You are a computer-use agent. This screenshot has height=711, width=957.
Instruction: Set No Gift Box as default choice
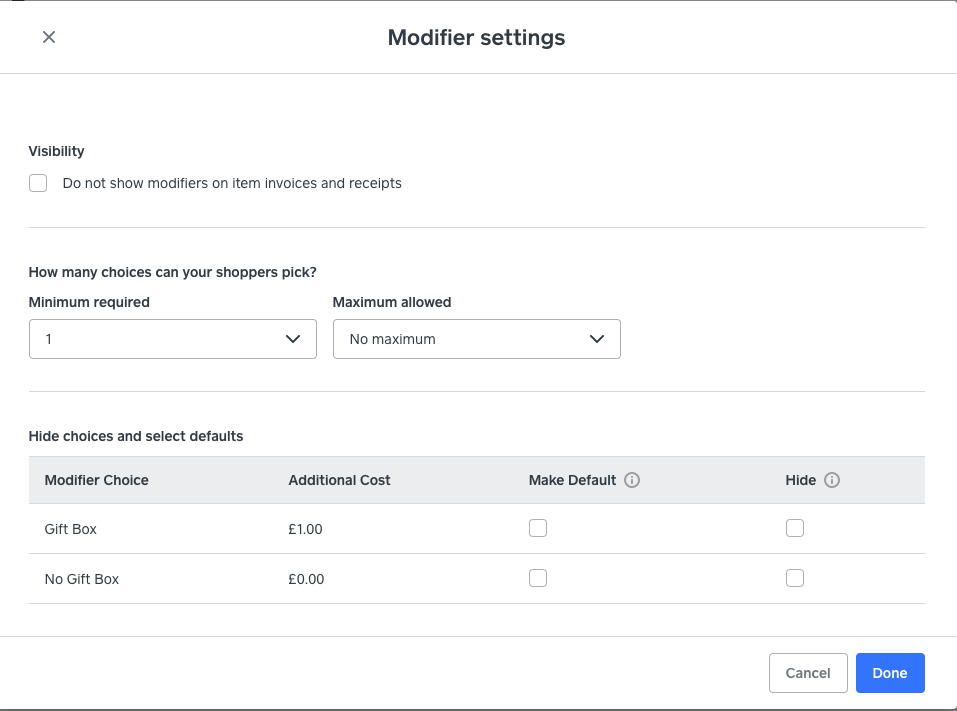[x=538, y=578]
